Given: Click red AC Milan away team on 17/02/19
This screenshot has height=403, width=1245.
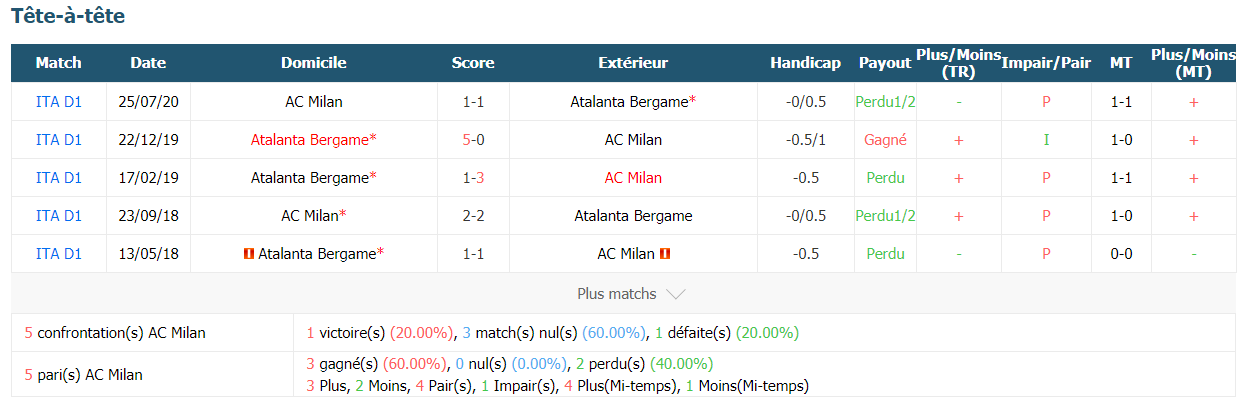Looking at the screenshot, I should 633,178.
